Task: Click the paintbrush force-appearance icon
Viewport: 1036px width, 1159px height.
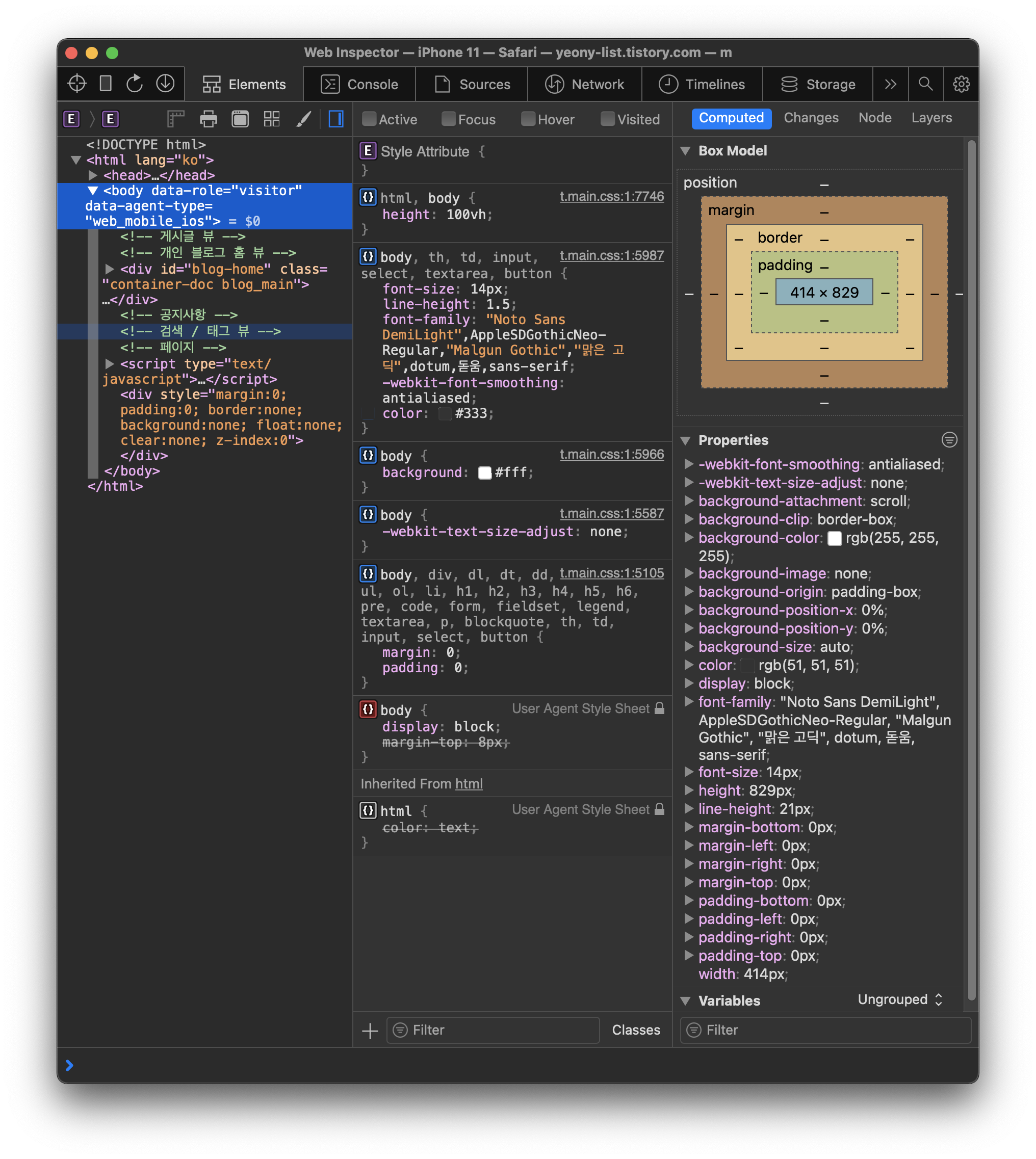Action: (x=304, y=119)
